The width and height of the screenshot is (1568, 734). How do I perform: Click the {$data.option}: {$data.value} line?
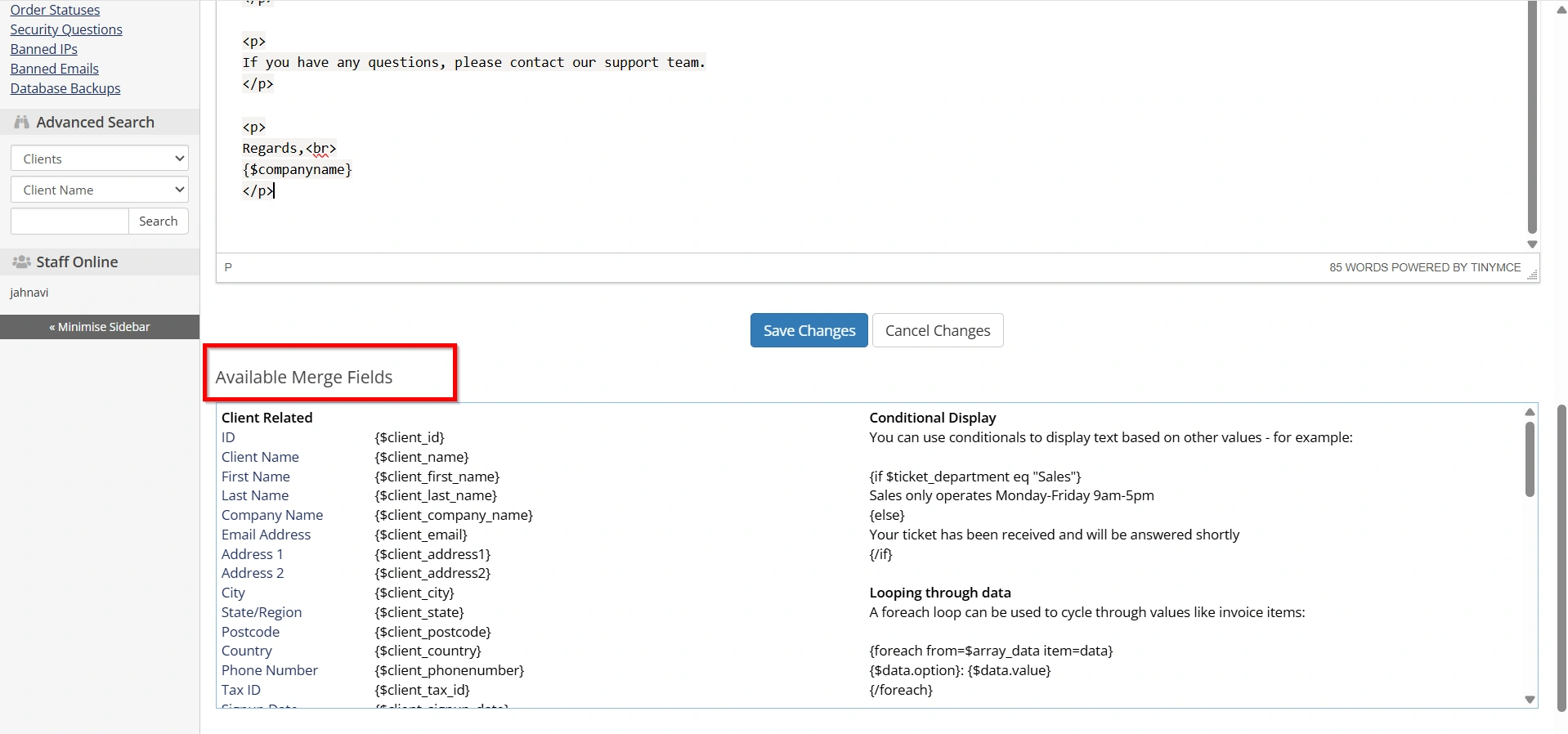point(960,670)
